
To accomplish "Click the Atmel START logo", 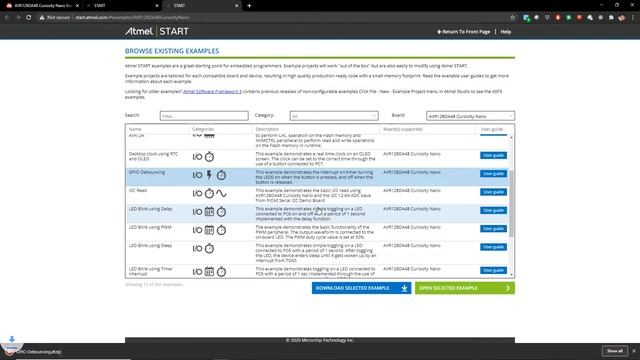I will point(157,31).
